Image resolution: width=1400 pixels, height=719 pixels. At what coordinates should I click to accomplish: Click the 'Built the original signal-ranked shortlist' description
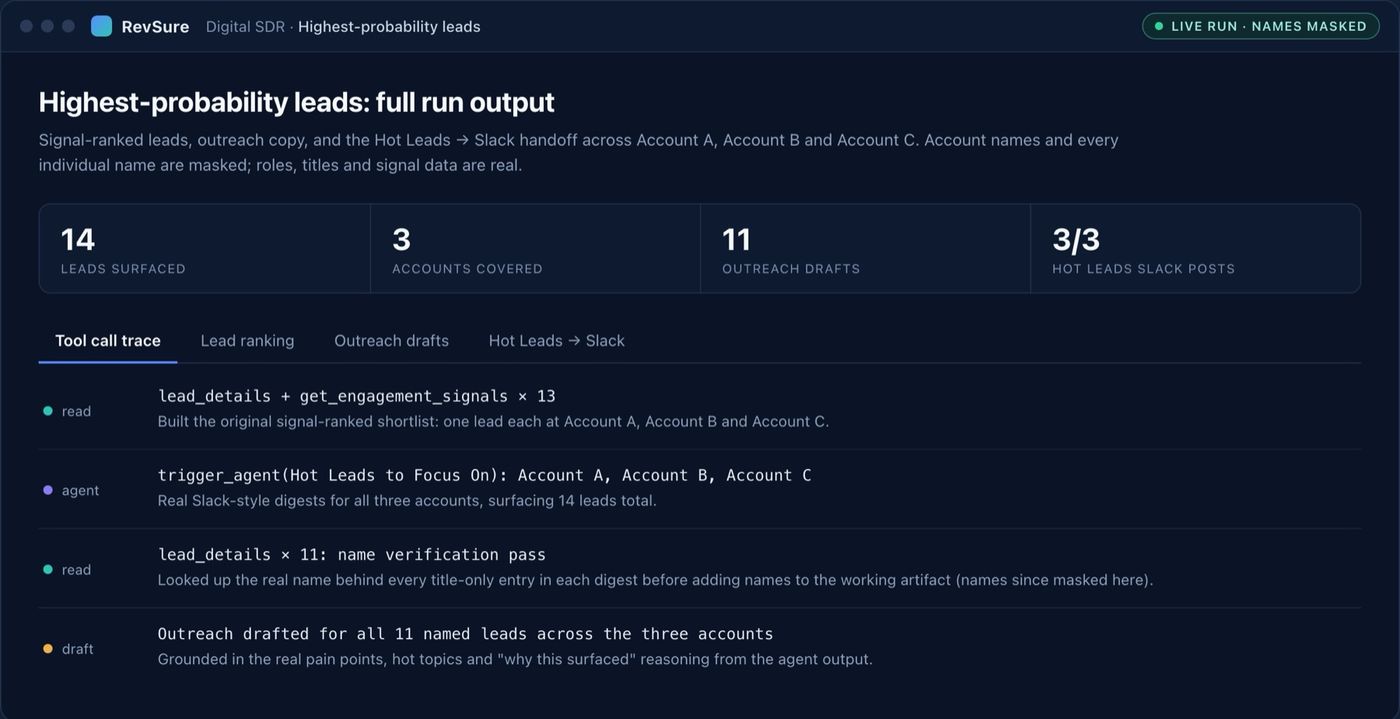click(494, 421)
